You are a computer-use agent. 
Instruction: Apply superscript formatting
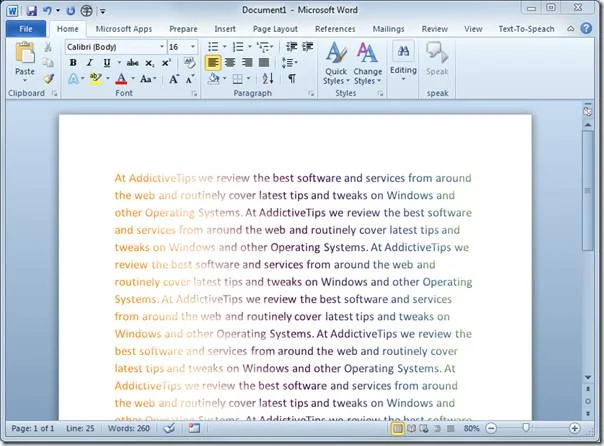coord(166,63)
